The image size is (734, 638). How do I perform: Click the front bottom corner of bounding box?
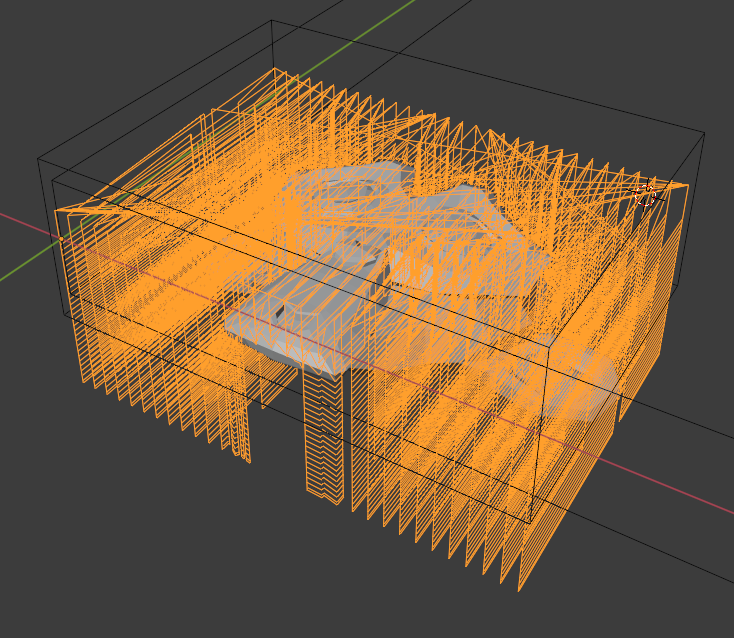coord(530,521)
